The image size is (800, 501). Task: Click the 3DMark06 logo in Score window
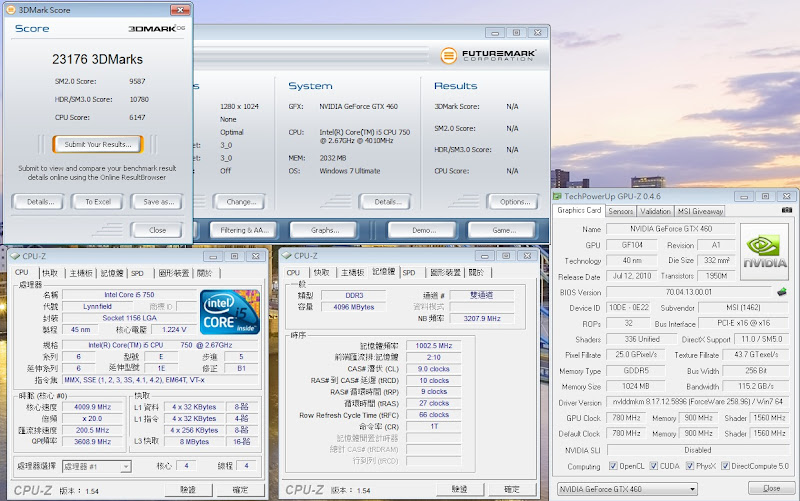(x=156, y=29)
